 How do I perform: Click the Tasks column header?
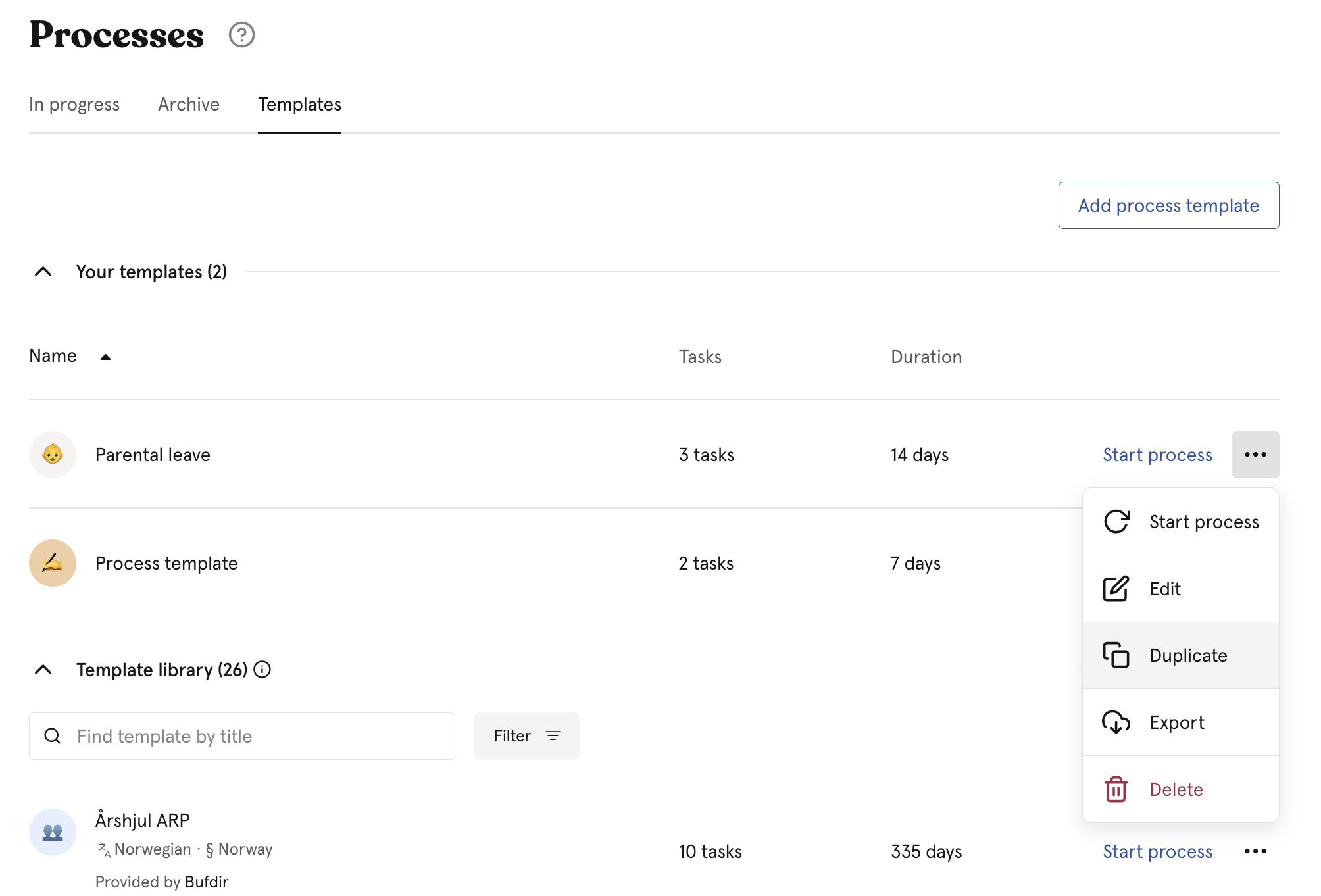pyautogui.click(x=700, y=357)
